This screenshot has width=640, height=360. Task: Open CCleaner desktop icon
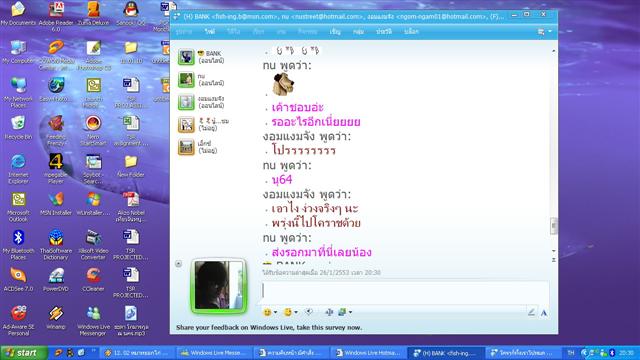[93, 280]
